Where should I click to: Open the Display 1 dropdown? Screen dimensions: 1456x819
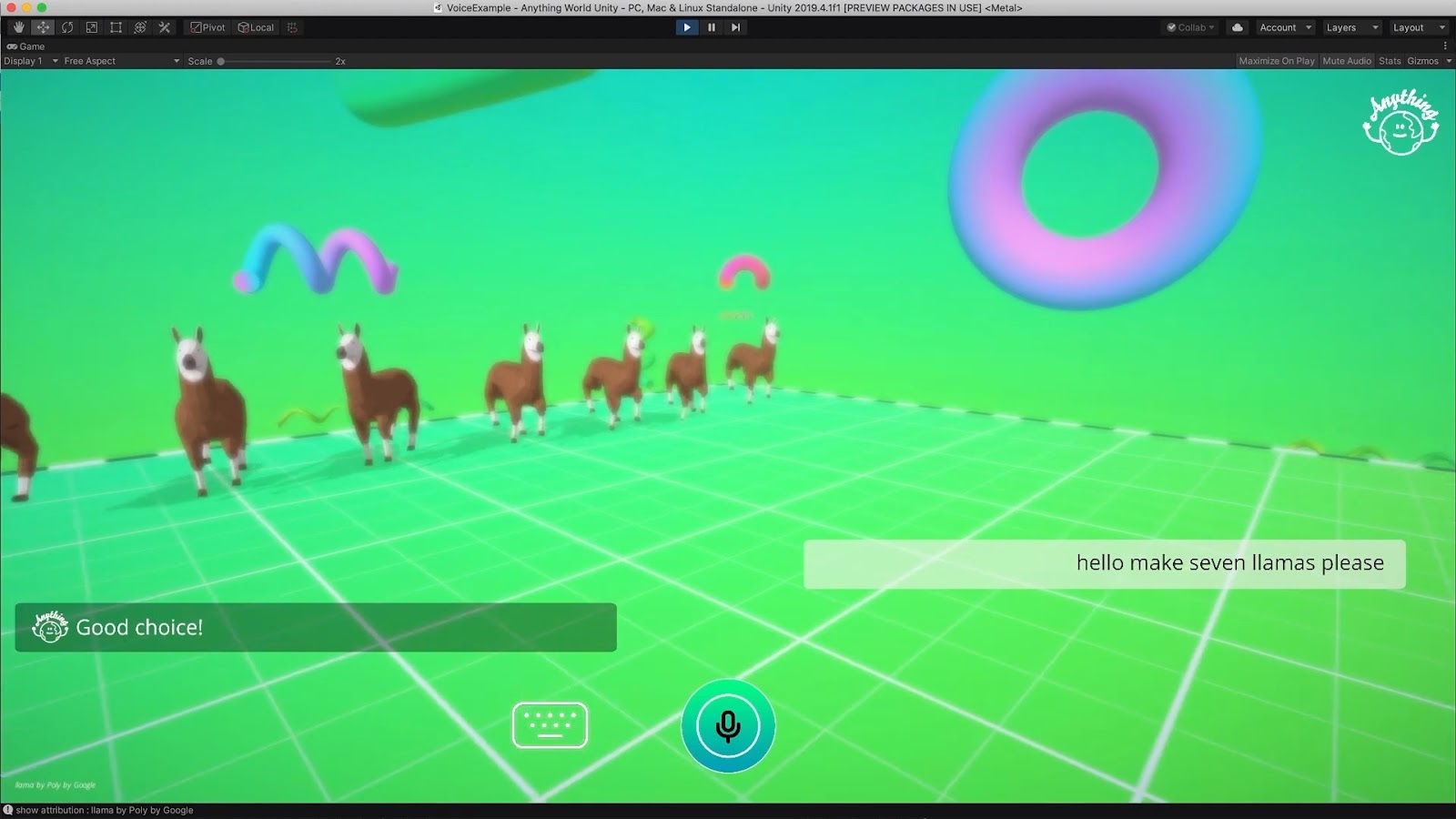pyautogui.click(x=31, y=61)
